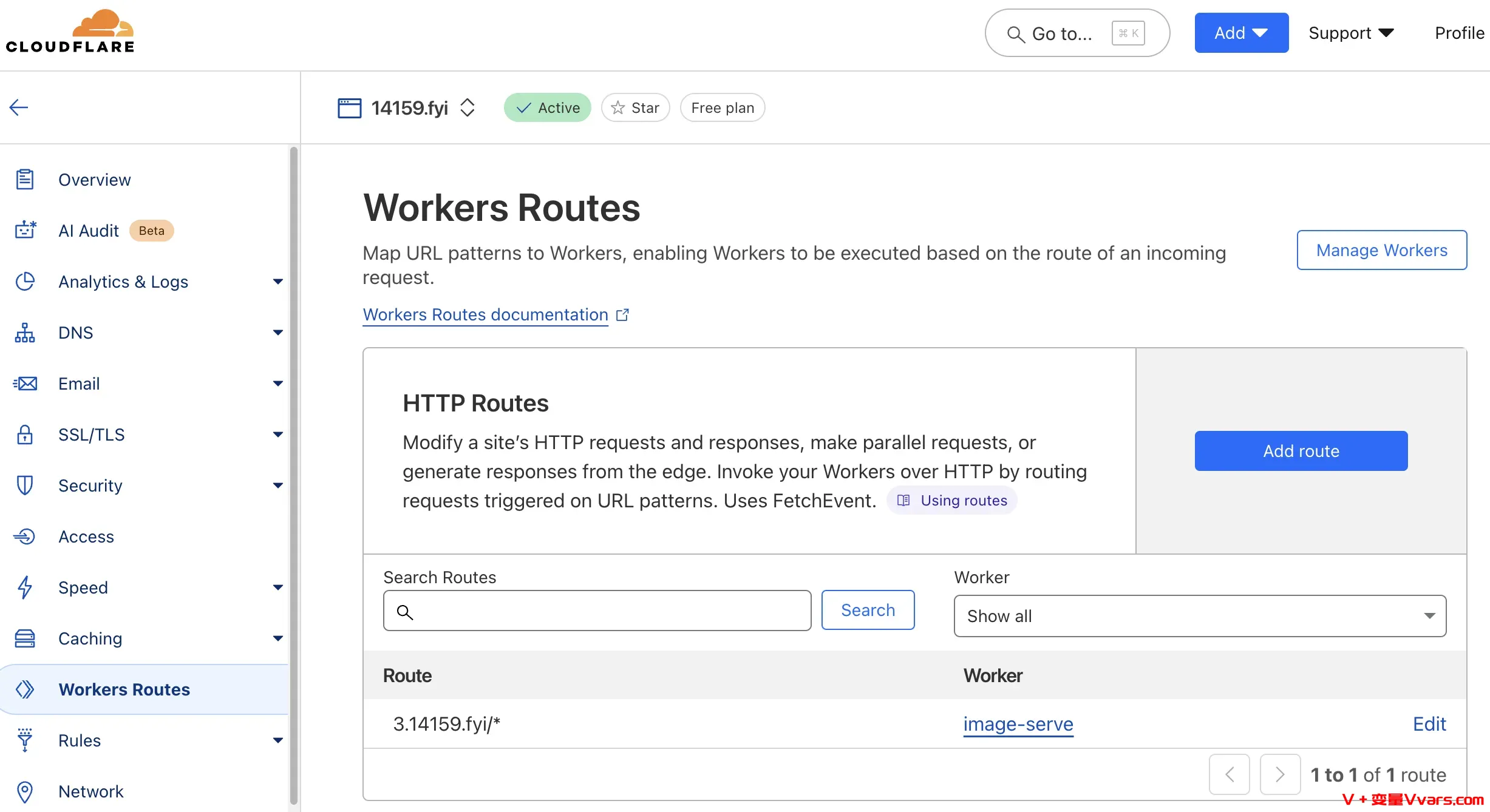This screenshot has height=812, width=1490.
Task: Expand the DNS section arrow
Action: click(x=278, y=333)
